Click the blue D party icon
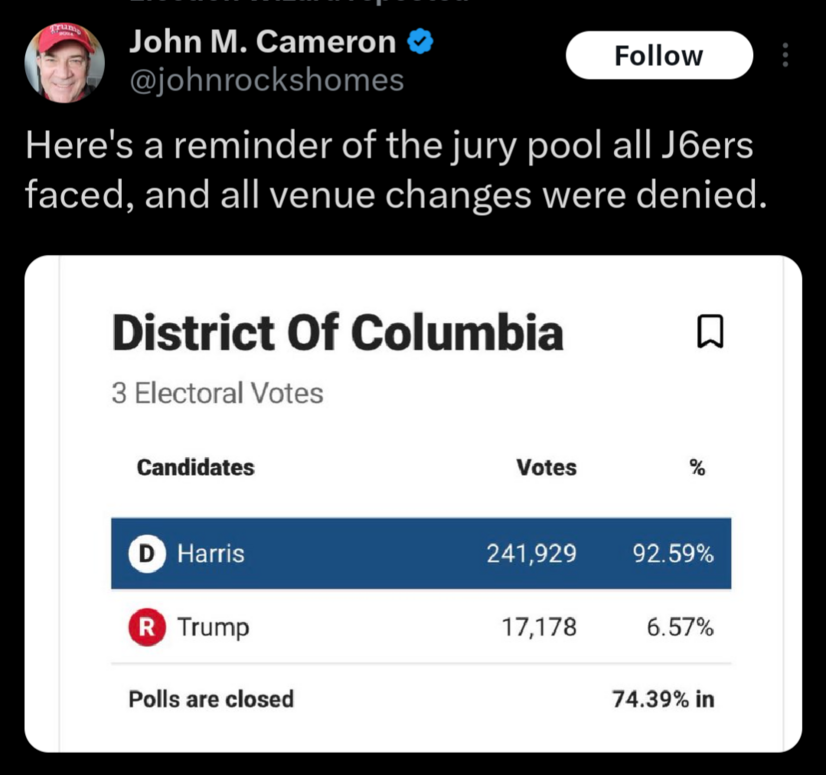This screenshot has height=775, width=826. coord(145,553)
